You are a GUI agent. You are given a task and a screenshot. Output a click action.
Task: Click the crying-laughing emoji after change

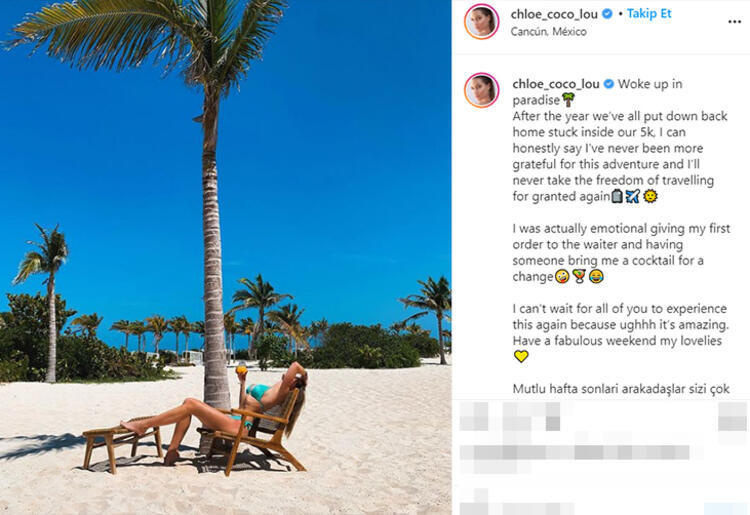coord(596,276)
